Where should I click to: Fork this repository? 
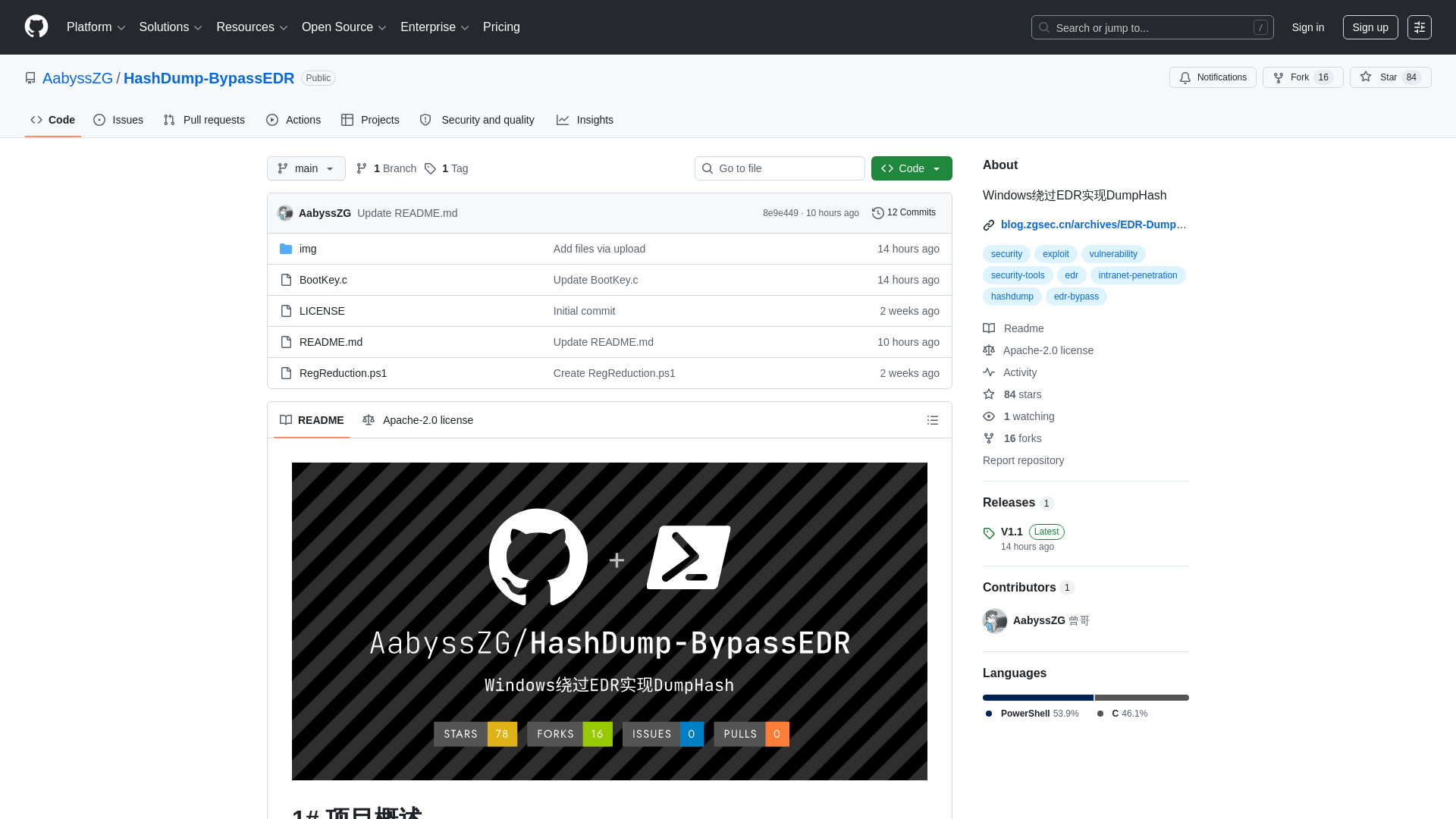tap(1303, 77)
